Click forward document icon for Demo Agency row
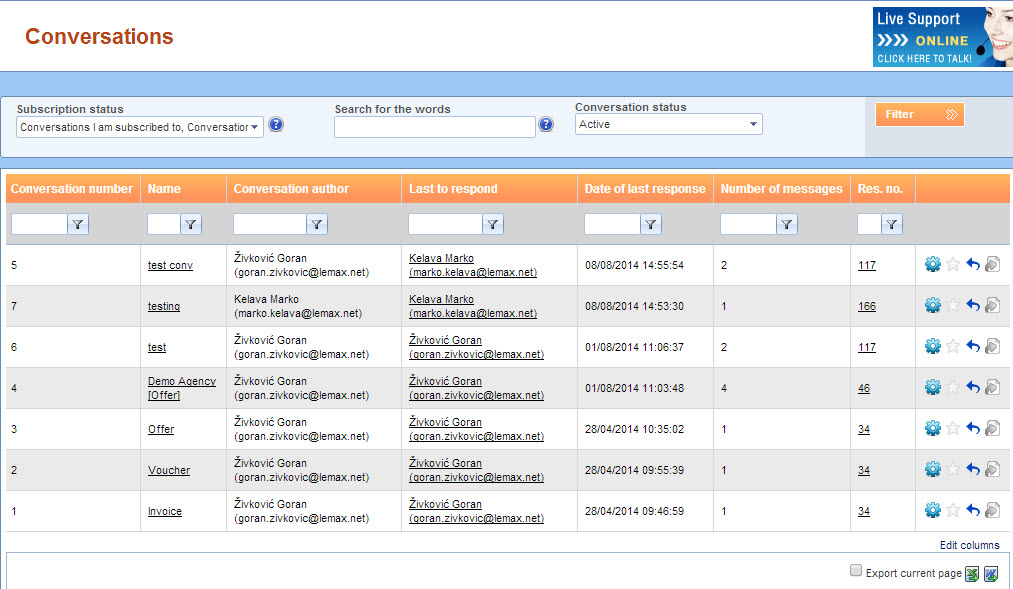The width and height of the screenshot is (1013, 589). tap(992, 387)
